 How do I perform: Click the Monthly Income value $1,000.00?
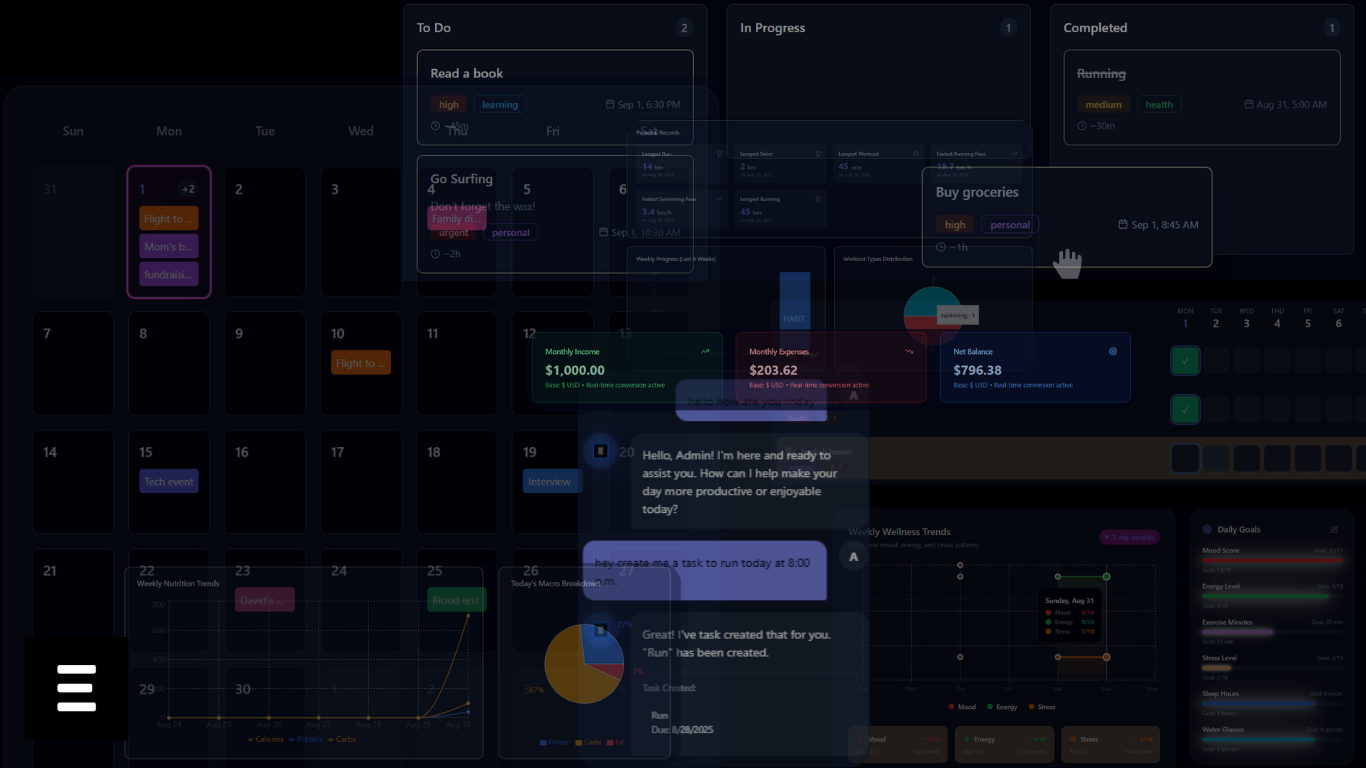click(575, 370)
